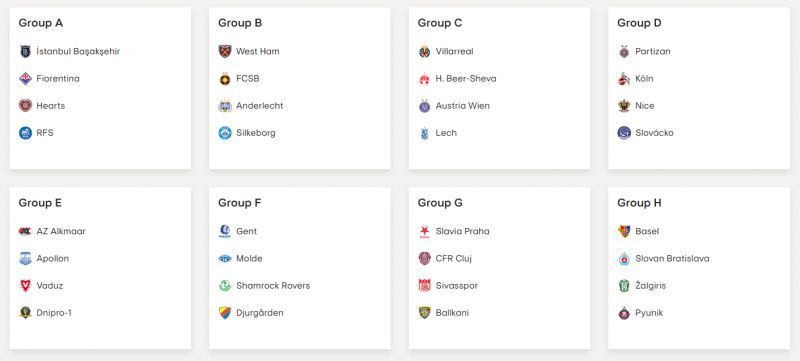Screen dimensions: 800x361
Task: Open the İstanbul Başakşehir team link
Action: click(x=78, y=51)
